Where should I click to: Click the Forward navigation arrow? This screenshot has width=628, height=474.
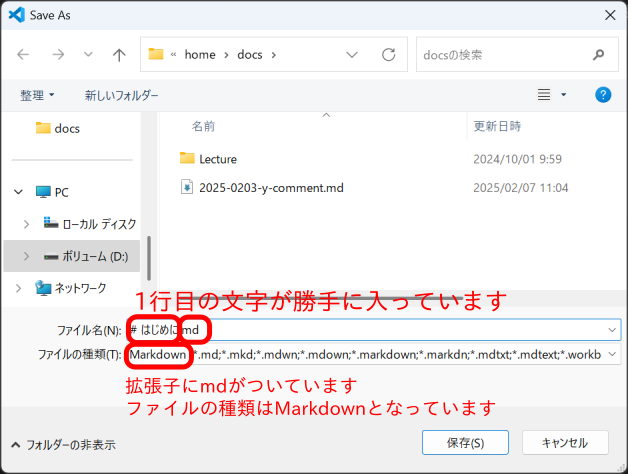(x=56, y=55)
